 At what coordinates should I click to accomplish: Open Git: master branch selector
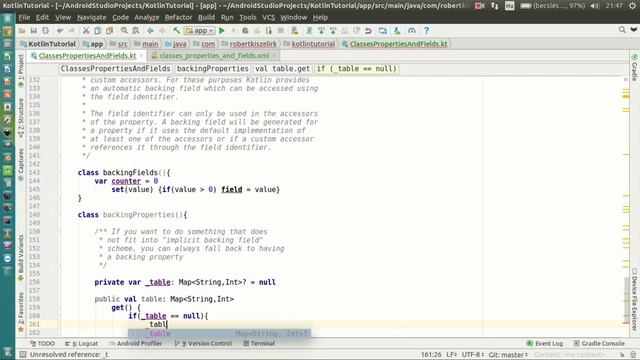pos(508,355)
